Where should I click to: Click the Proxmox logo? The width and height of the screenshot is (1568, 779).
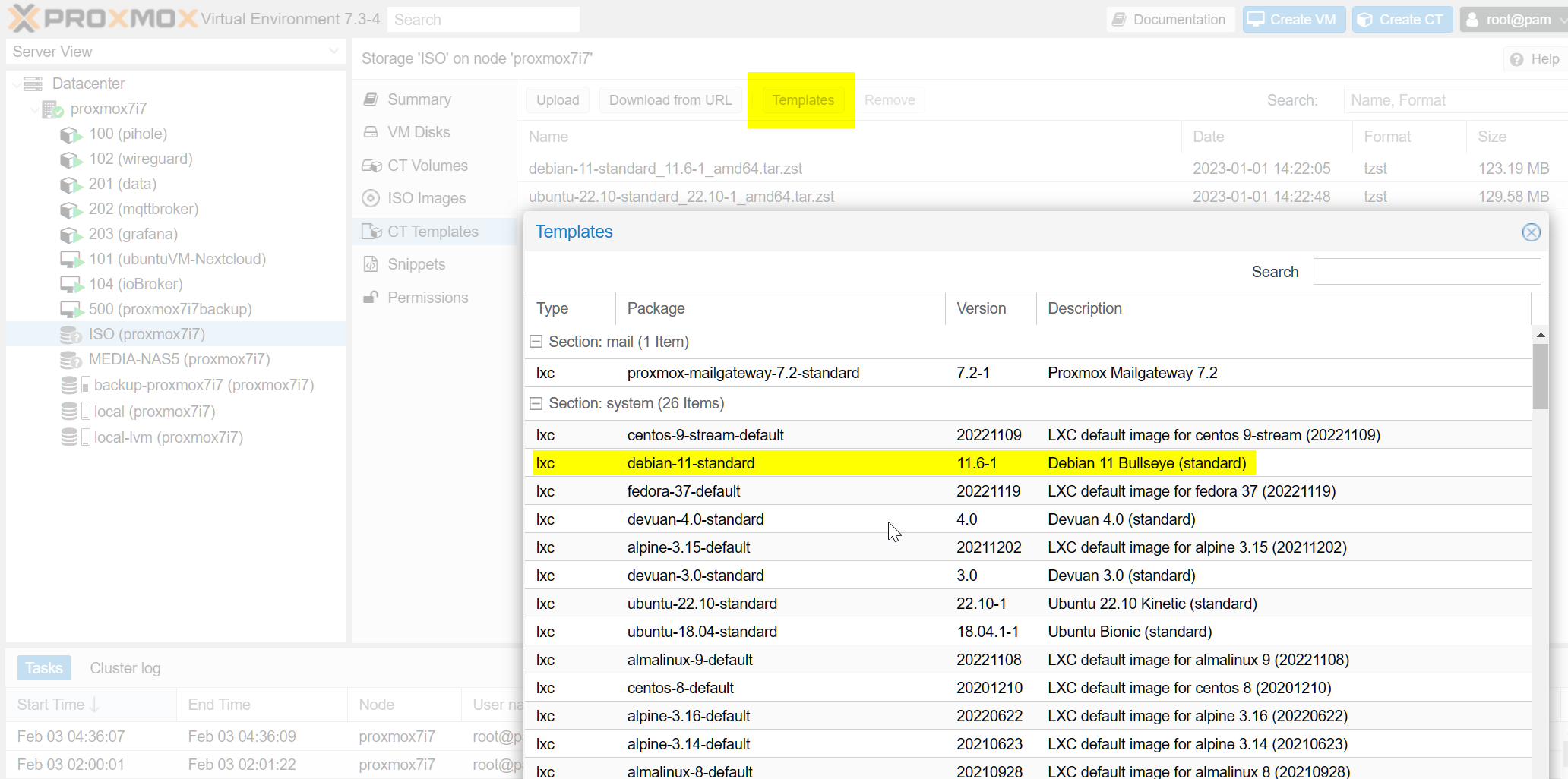pyautogui.click(x=104, y=18)
